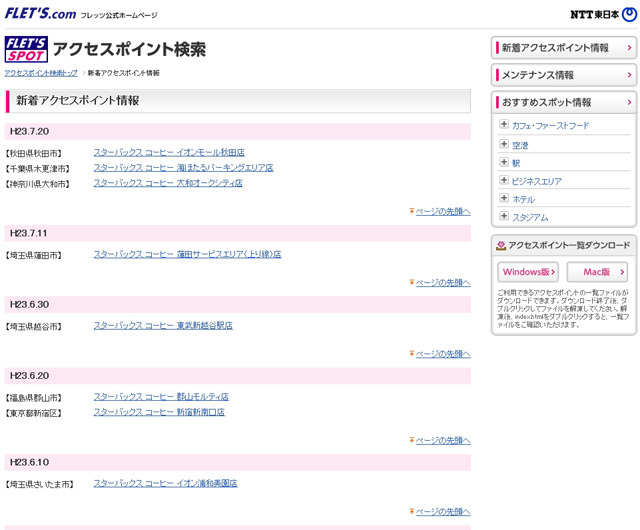Open the ホテル category link
Viewport: 640px width, 530px height.
[523, 199]
